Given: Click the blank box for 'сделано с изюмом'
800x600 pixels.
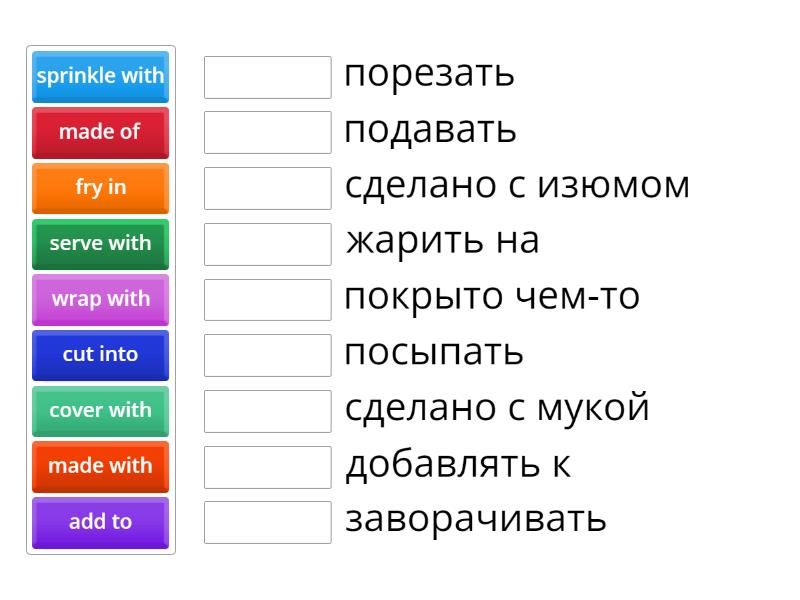Looking at the screenshot, I should (267, 188).
